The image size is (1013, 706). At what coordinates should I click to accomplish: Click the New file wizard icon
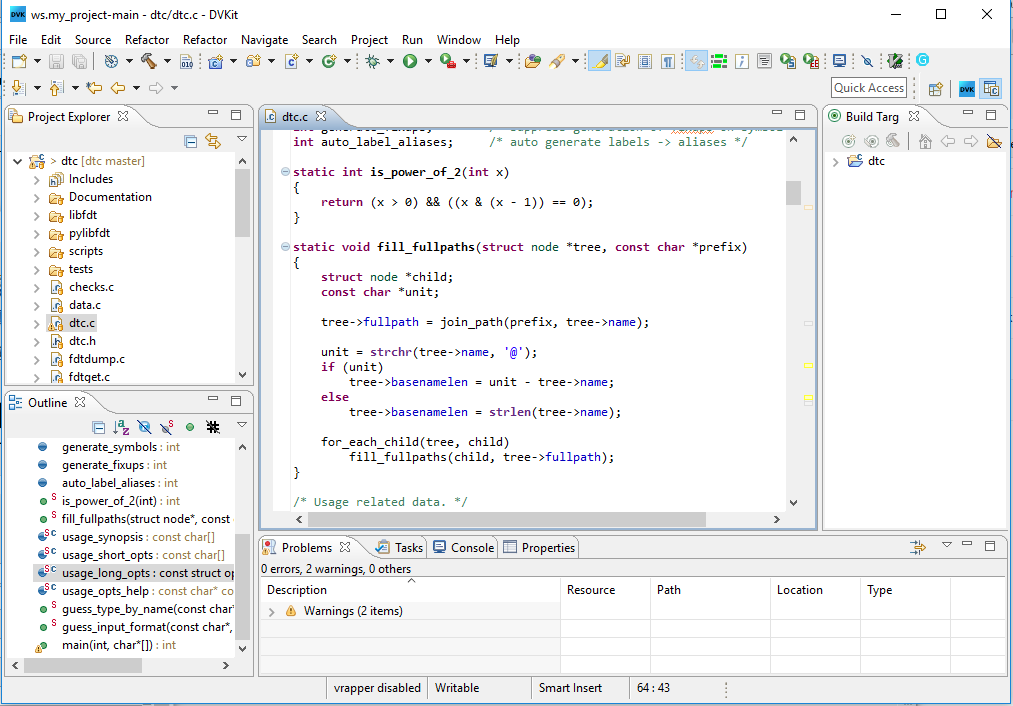[x=19, y=61]
